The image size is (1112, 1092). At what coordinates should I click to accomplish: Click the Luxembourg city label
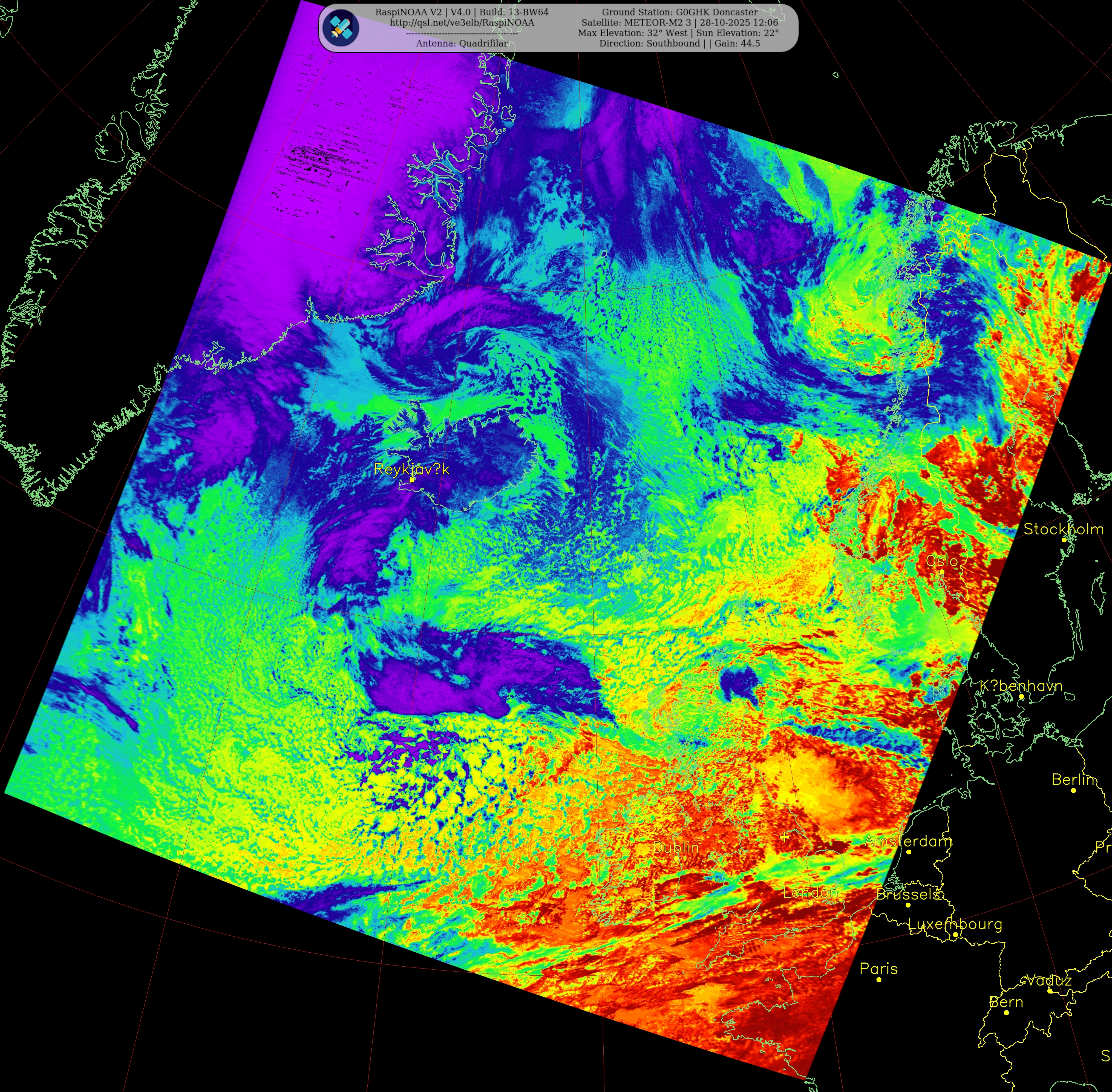pos(955,924)
